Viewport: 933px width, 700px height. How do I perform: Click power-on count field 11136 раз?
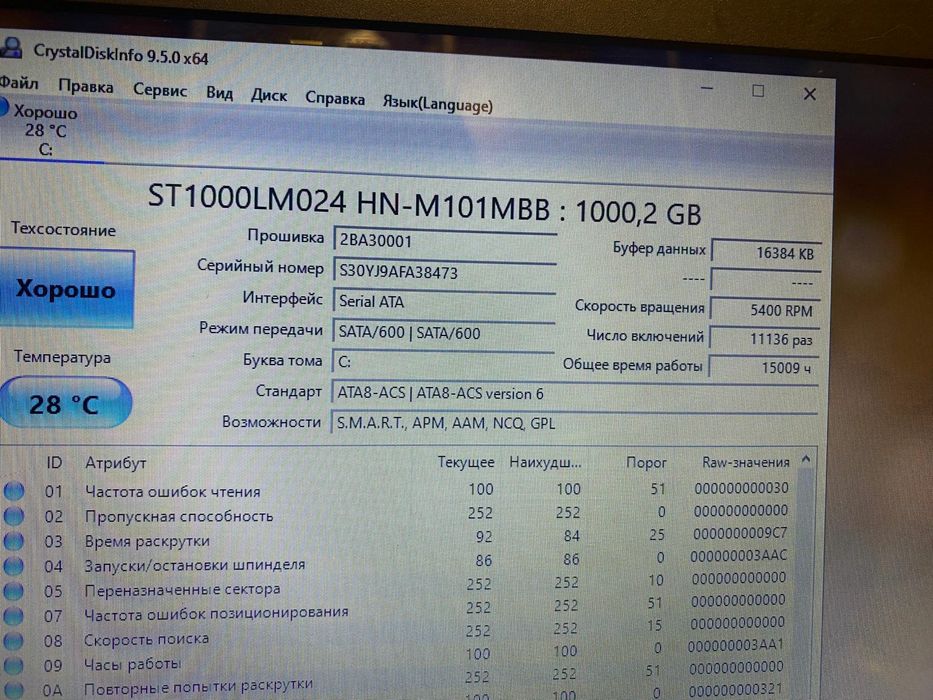tap(765, 339)
